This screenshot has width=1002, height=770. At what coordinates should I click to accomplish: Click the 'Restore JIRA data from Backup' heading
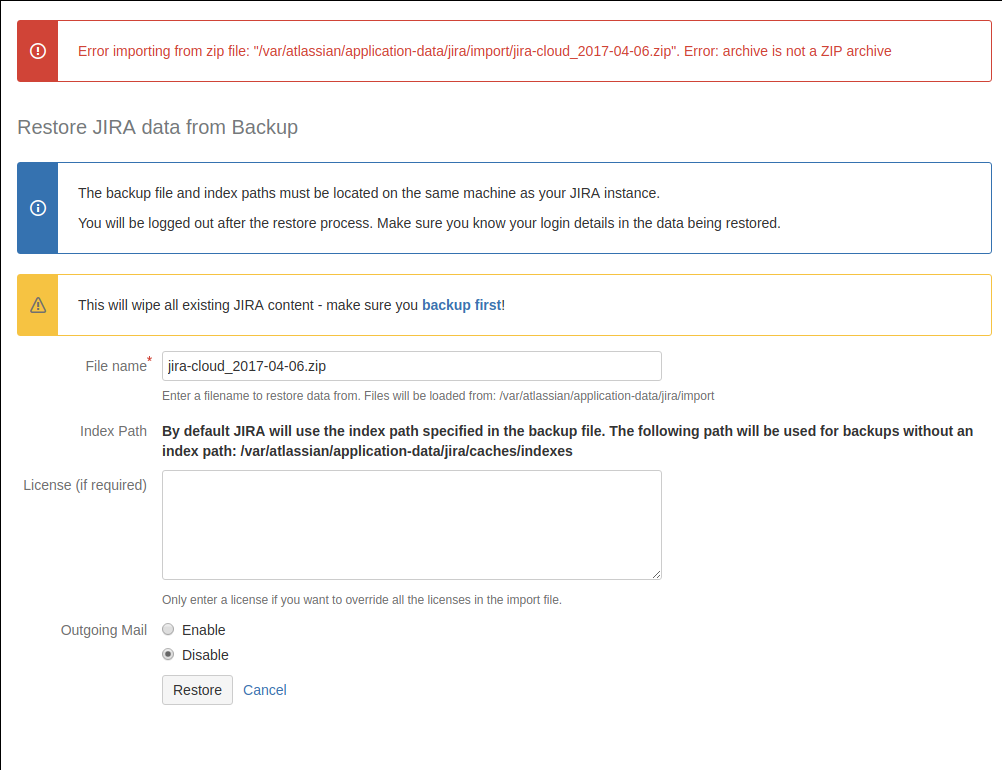[x=158, y=127]
